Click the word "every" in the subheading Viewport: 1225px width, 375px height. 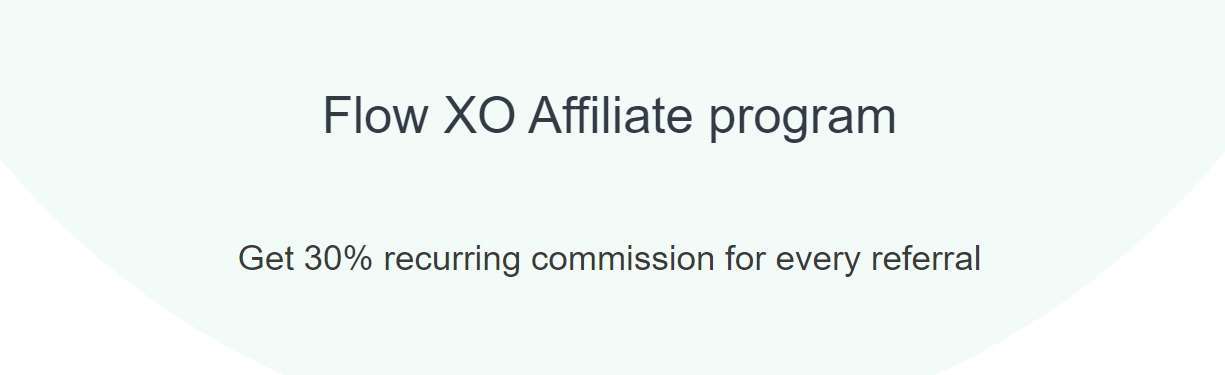819,262
